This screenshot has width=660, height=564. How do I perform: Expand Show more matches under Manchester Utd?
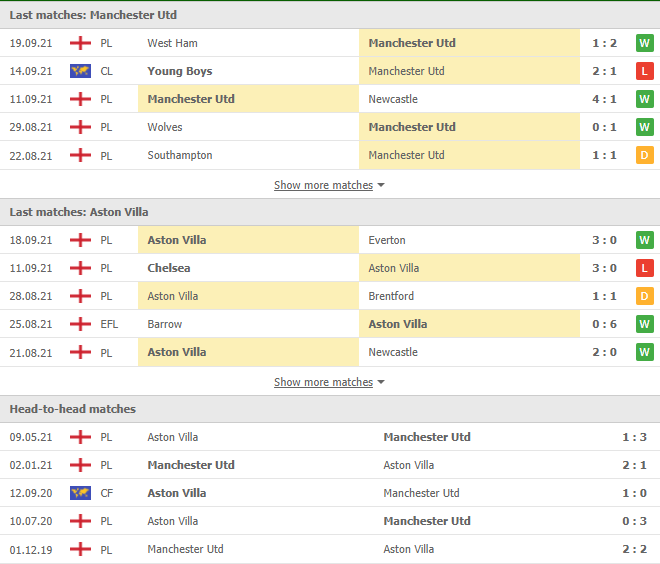(x=323, y=185)
